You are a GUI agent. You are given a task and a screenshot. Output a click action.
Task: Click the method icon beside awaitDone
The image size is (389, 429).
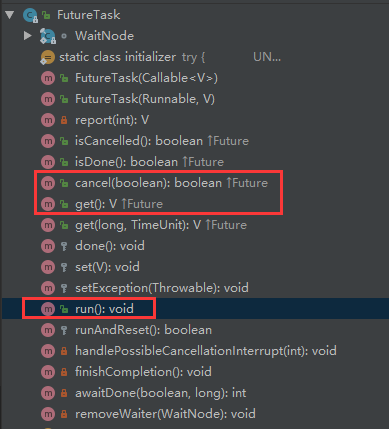(x=48, y=393)
